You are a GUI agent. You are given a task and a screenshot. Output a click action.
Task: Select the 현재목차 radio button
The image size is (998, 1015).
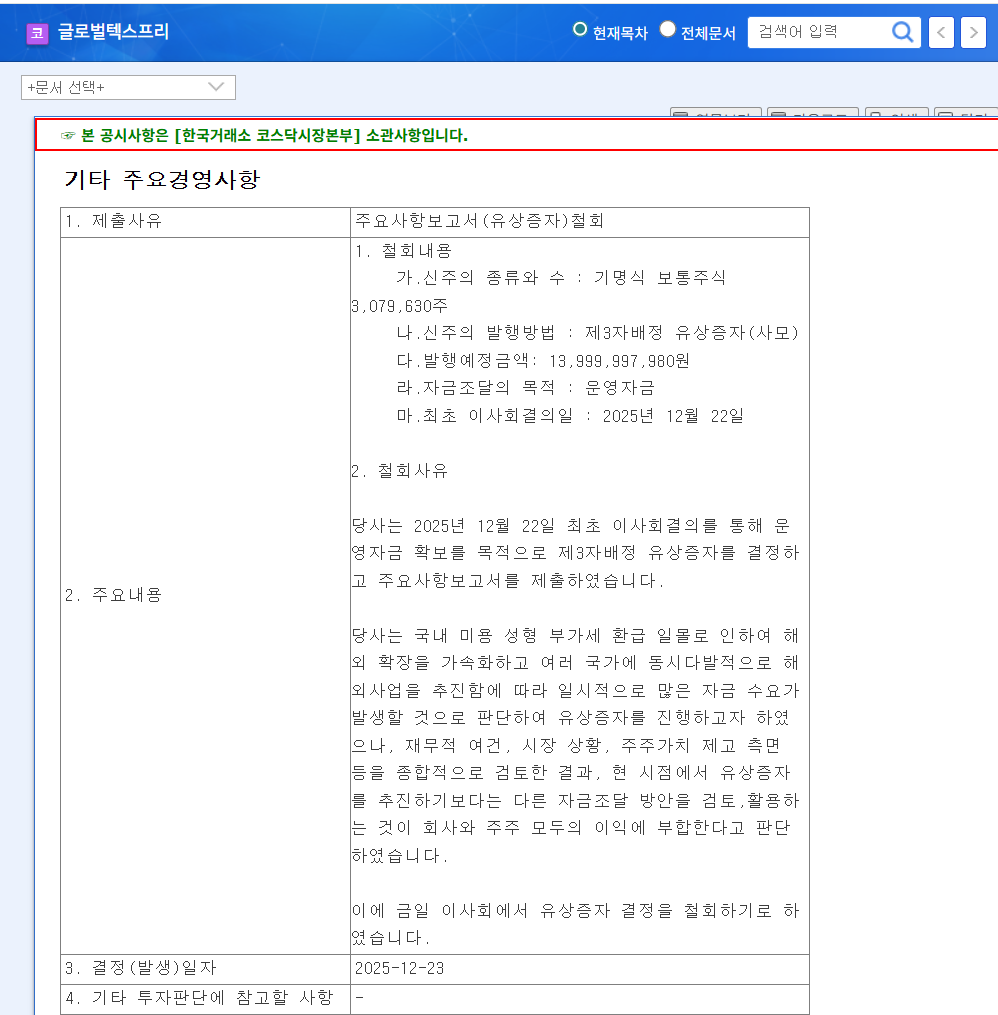[581, 29]
